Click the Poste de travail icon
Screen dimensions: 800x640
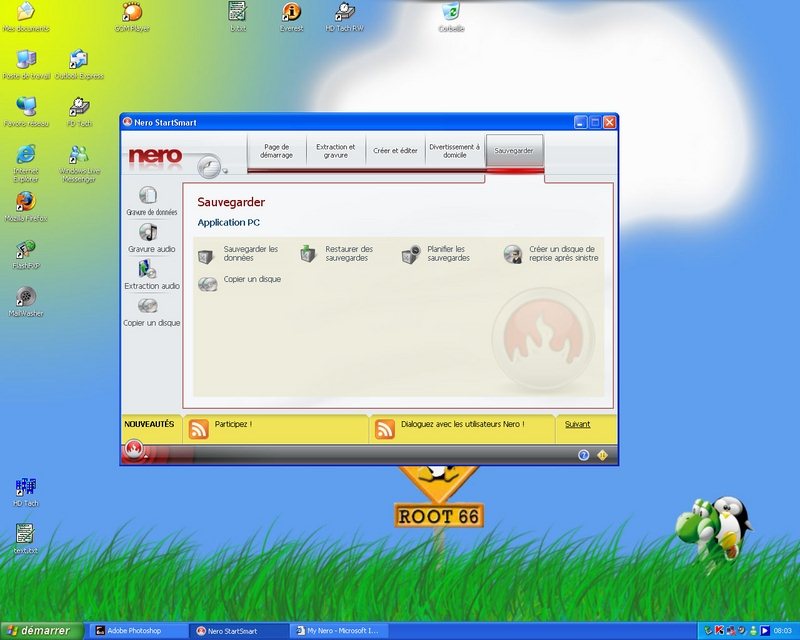[27, 64]
